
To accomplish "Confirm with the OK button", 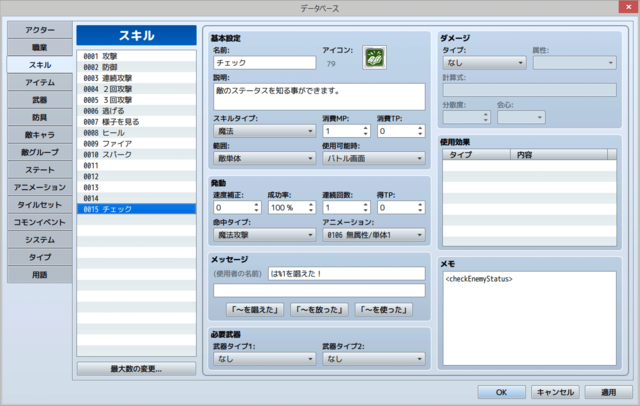I will point(501,392).
